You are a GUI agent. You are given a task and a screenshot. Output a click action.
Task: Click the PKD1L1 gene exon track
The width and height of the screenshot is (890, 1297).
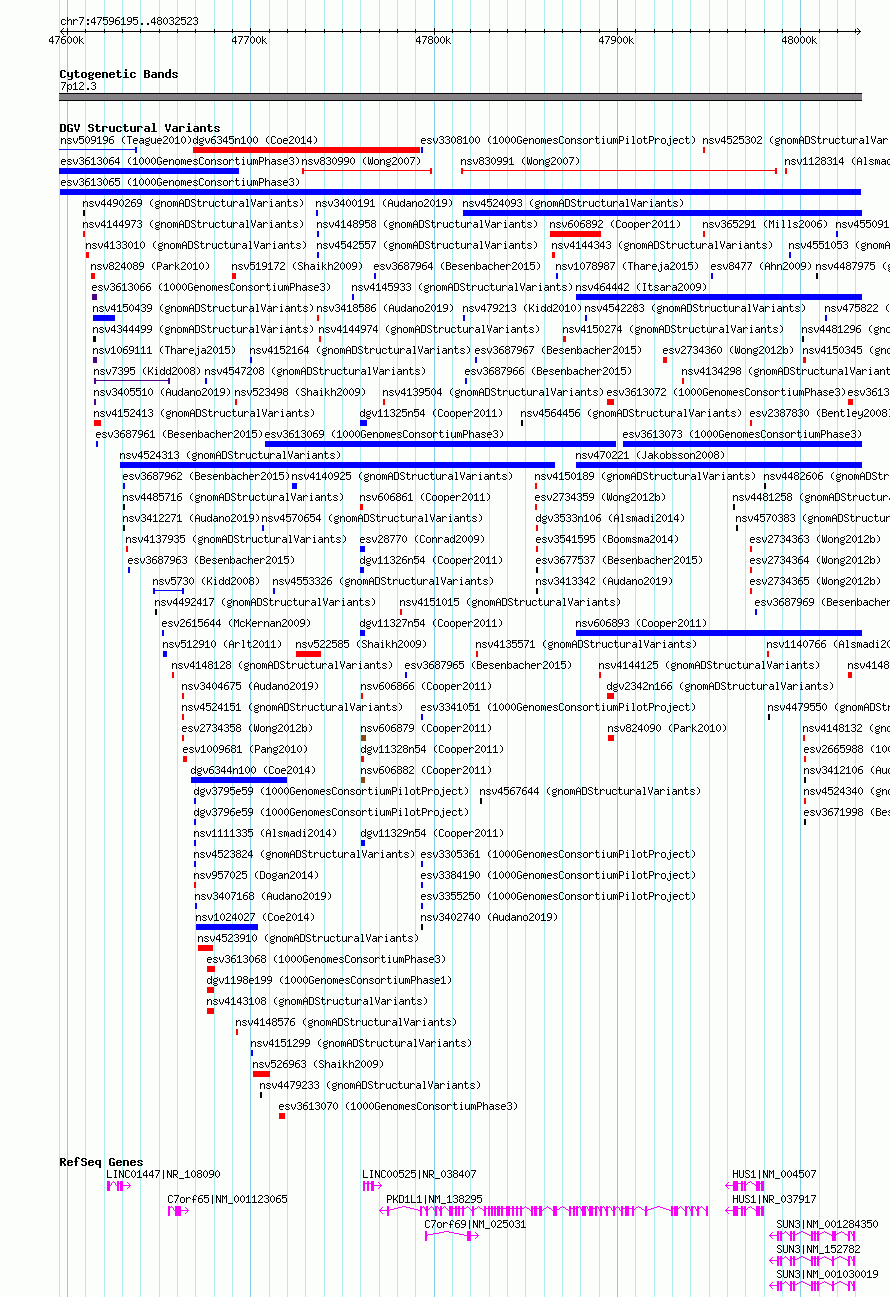pos(544,1210)
